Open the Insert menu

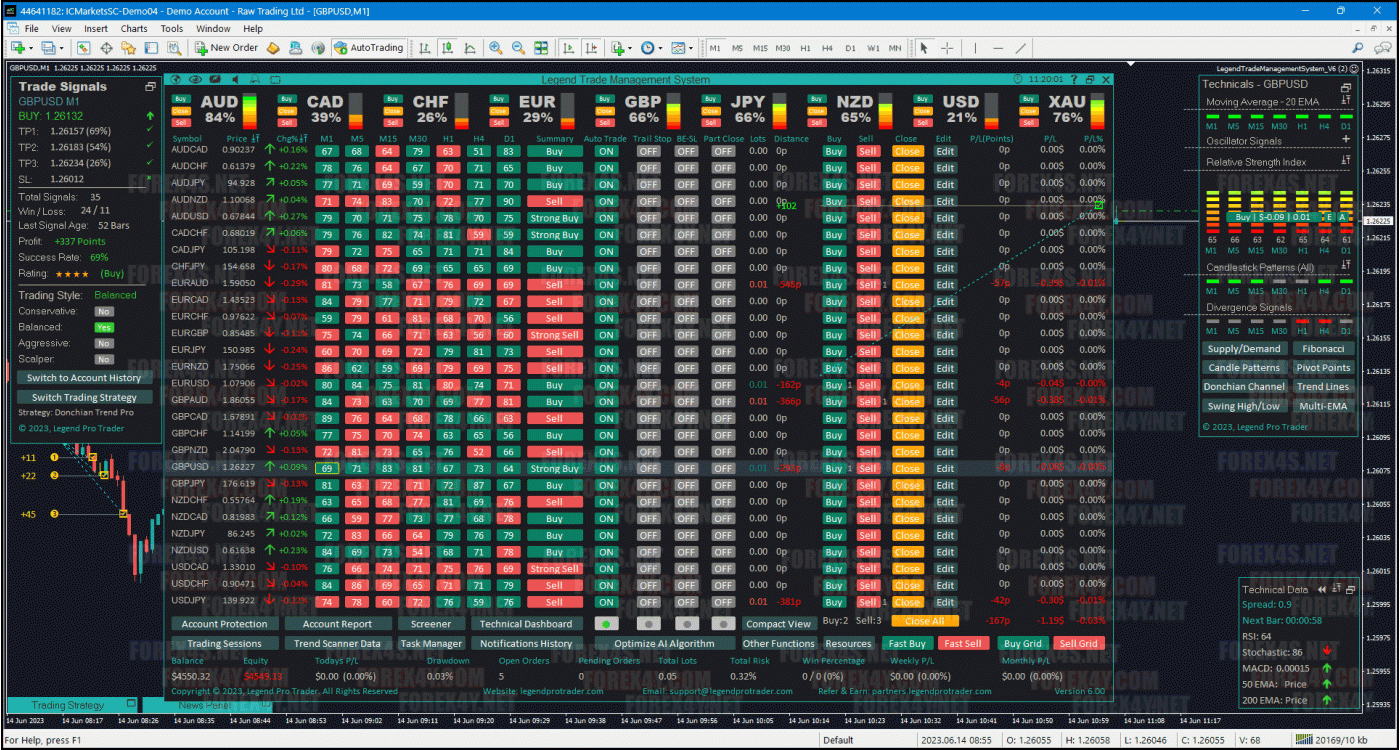click(96, 29)
